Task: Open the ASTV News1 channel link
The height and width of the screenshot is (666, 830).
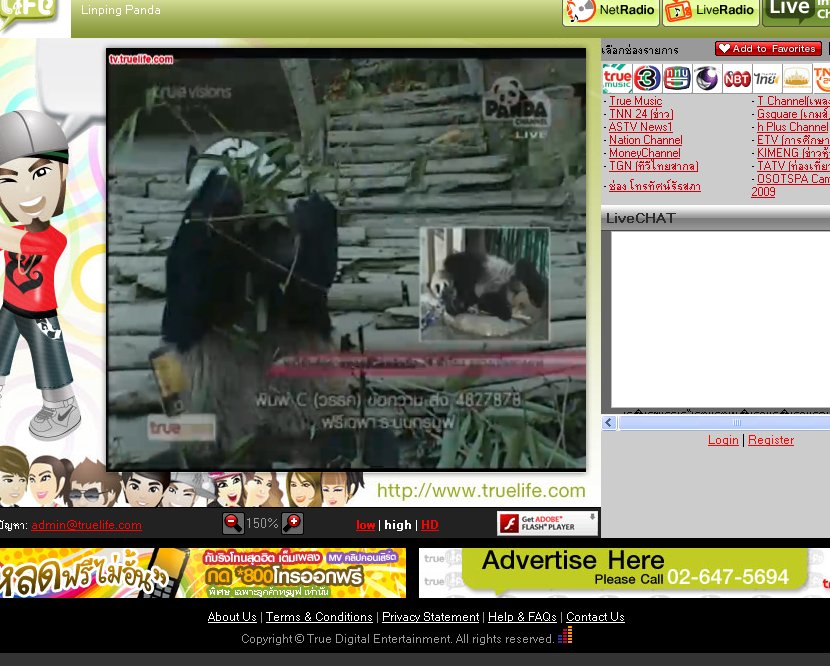Action: coord(640,127)
